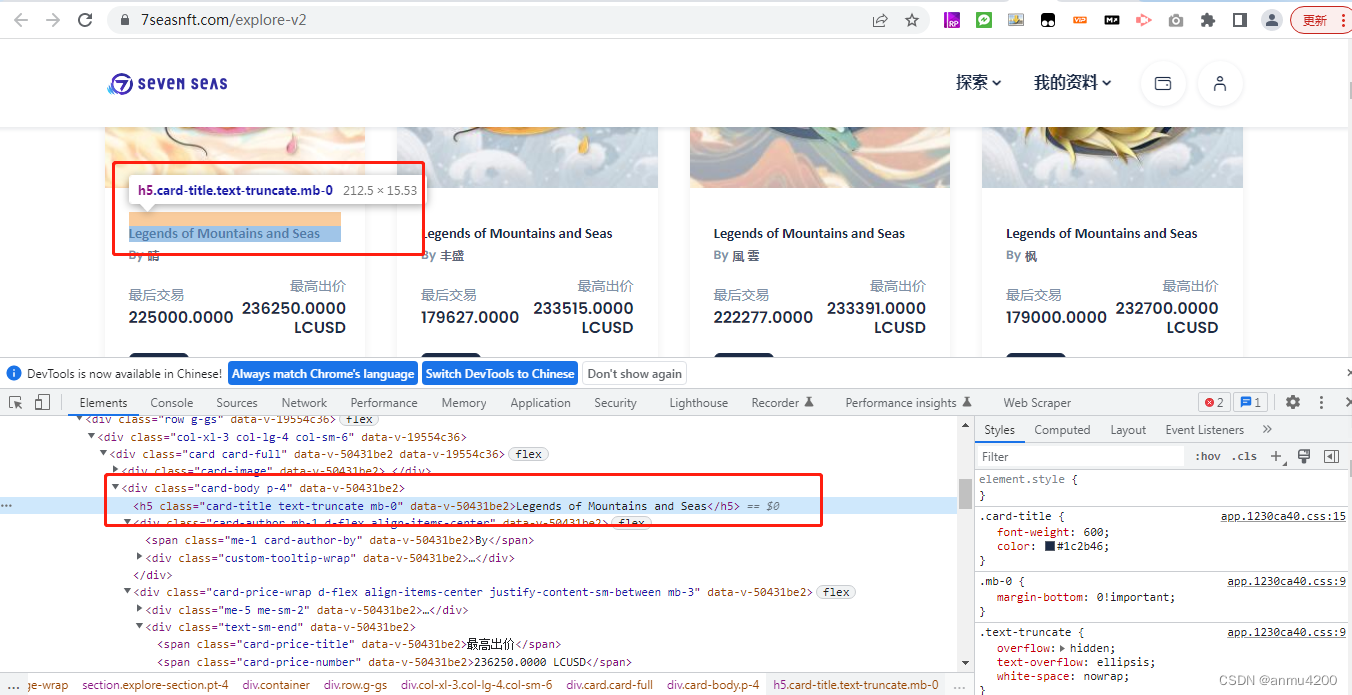Open the user account icon in header
The image size is (1352, 695).
(1220, 84)
